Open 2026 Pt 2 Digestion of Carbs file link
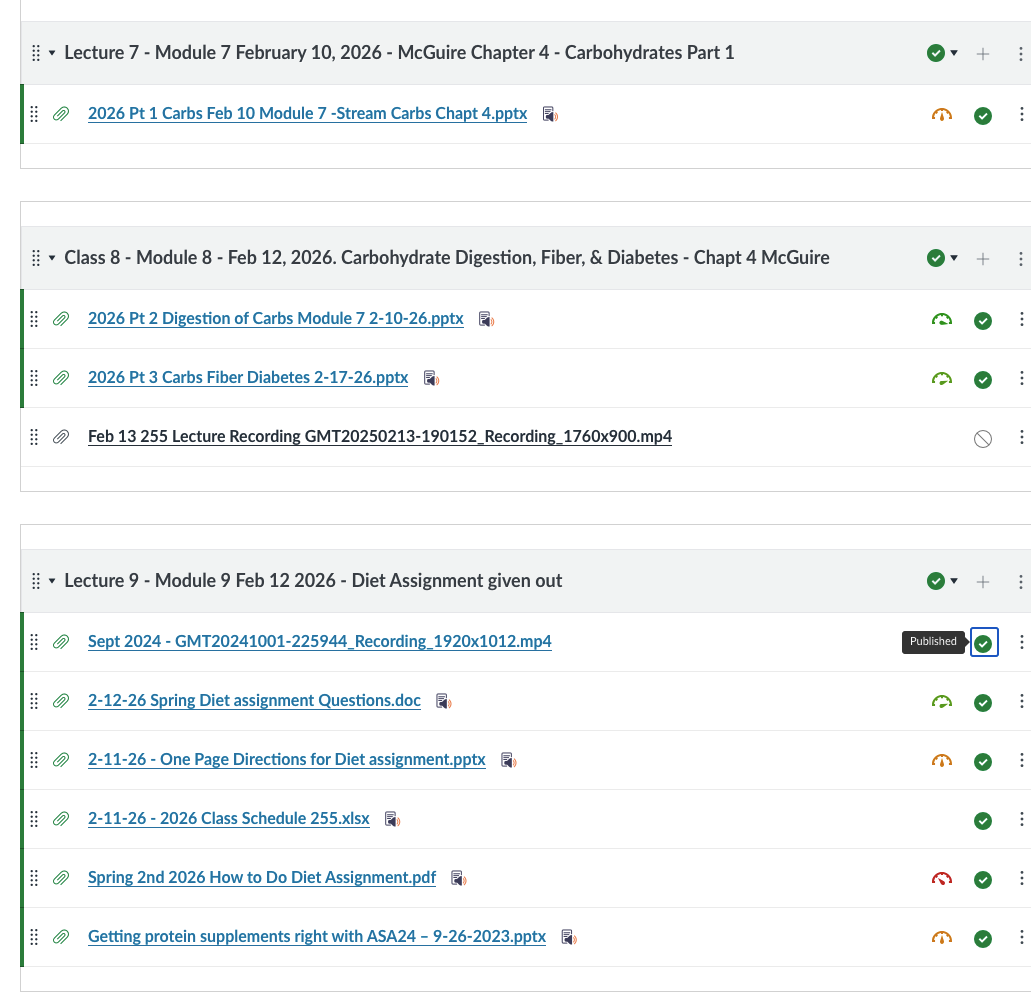This screenshot has width=1031, height=996. pos(275,319)
